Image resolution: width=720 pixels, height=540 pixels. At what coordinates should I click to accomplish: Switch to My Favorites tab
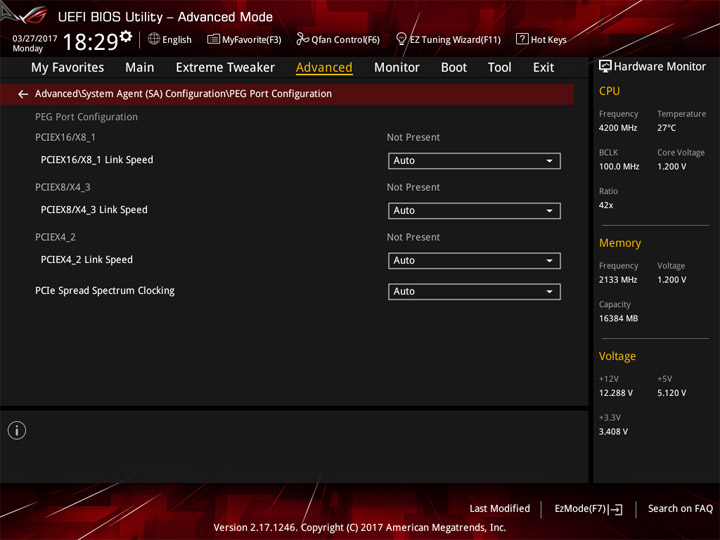click(68, 68)
